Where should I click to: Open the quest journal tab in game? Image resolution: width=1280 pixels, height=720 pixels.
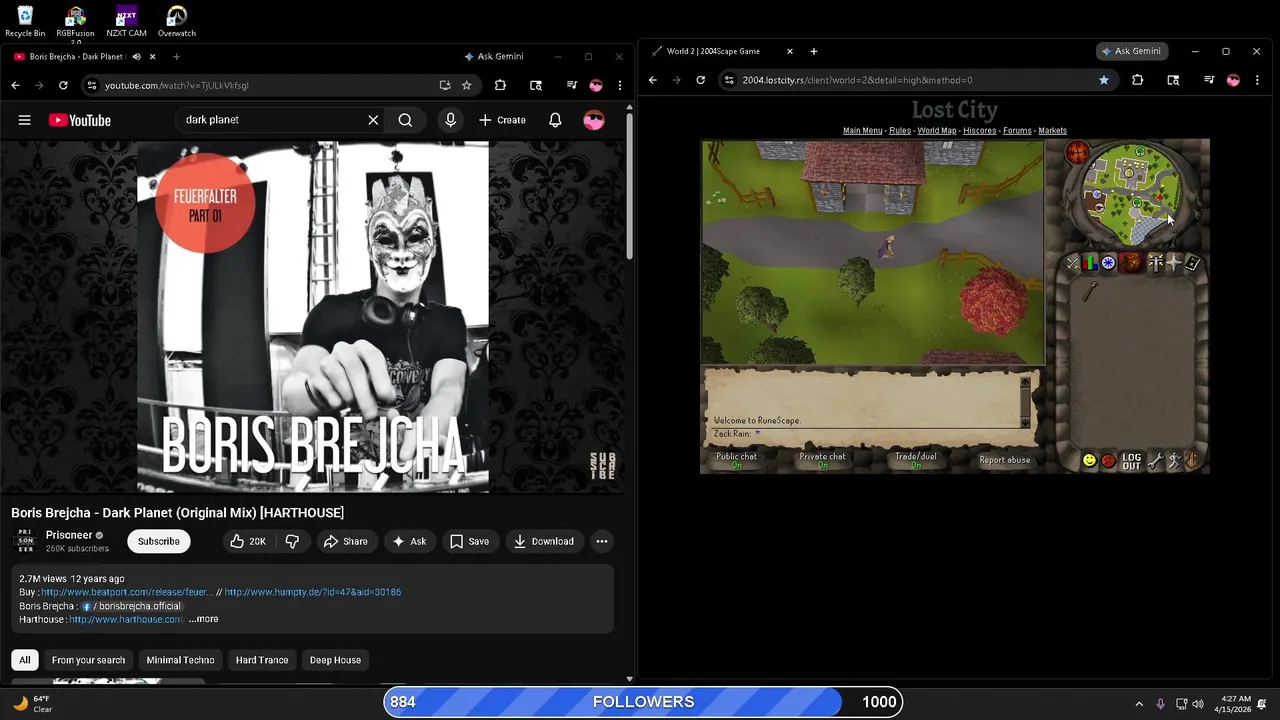click(1108, 263)
